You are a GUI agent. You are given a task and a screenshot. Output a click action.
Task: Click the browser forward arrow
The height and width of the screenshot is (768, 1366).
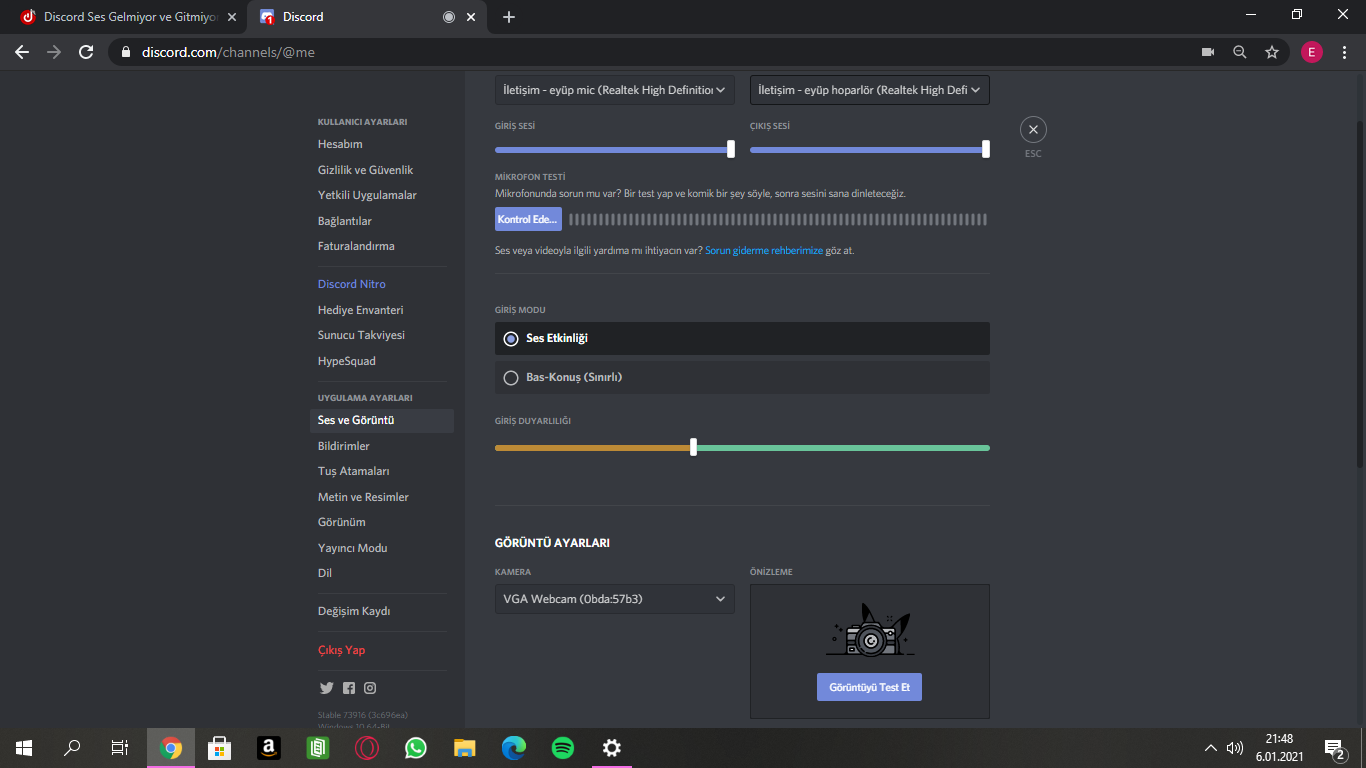(x=54, y=52)
